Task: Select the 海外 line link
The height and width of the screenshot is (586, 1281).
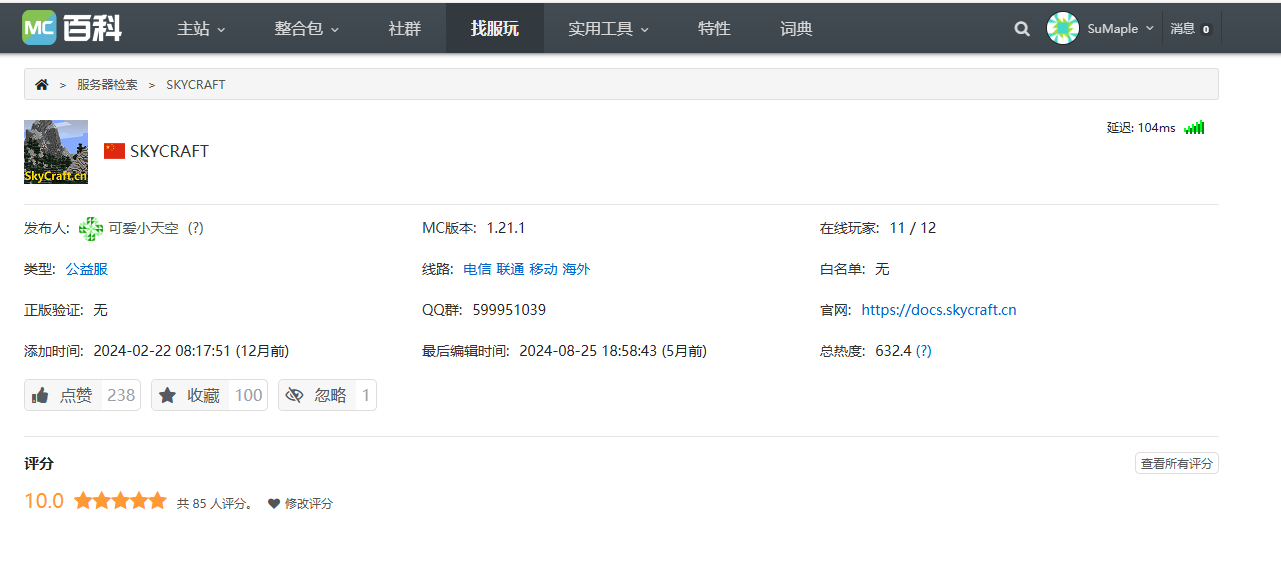Action: 576,269
